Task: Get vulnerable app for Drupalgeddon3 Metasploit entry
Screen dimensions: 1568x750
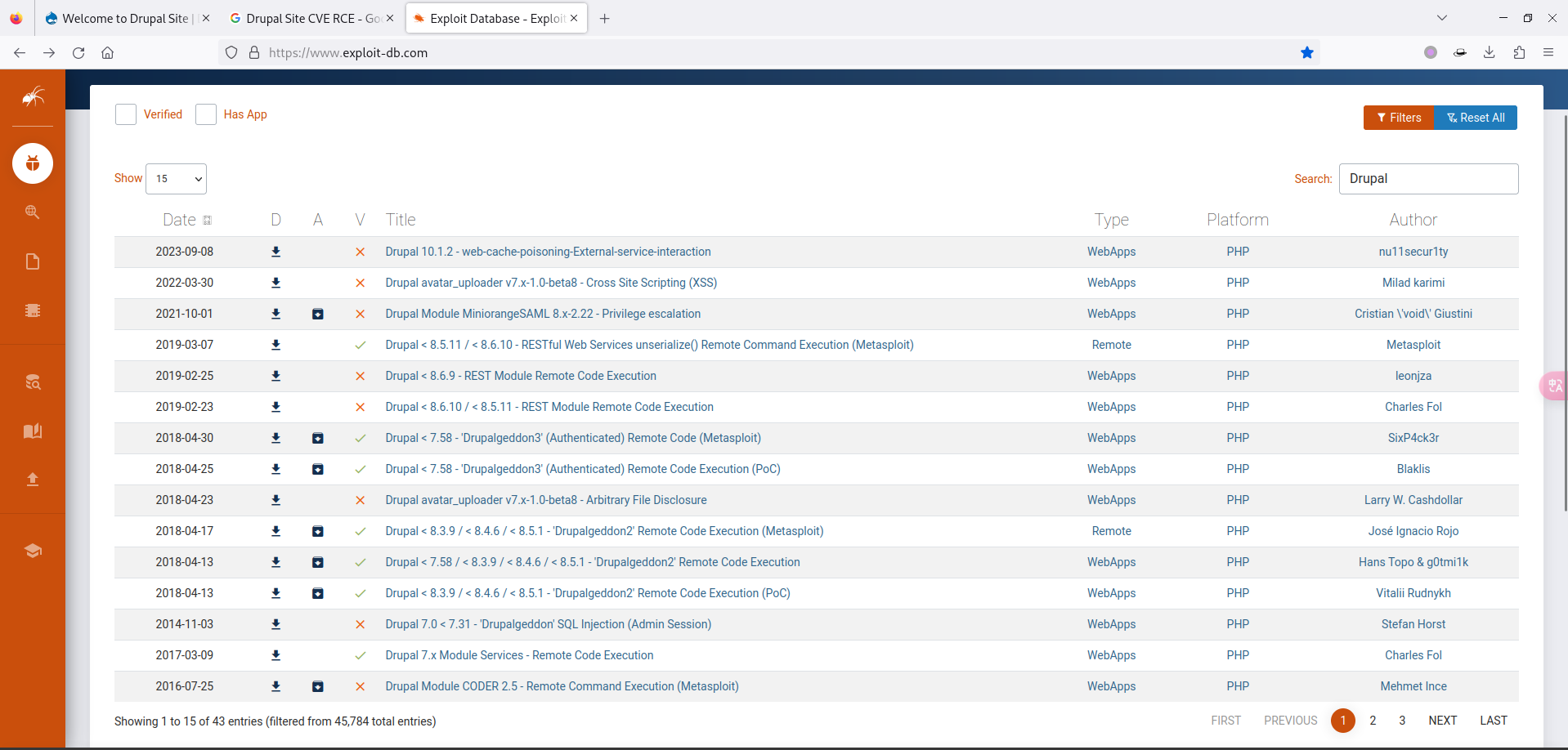Action: pos(318,438)
